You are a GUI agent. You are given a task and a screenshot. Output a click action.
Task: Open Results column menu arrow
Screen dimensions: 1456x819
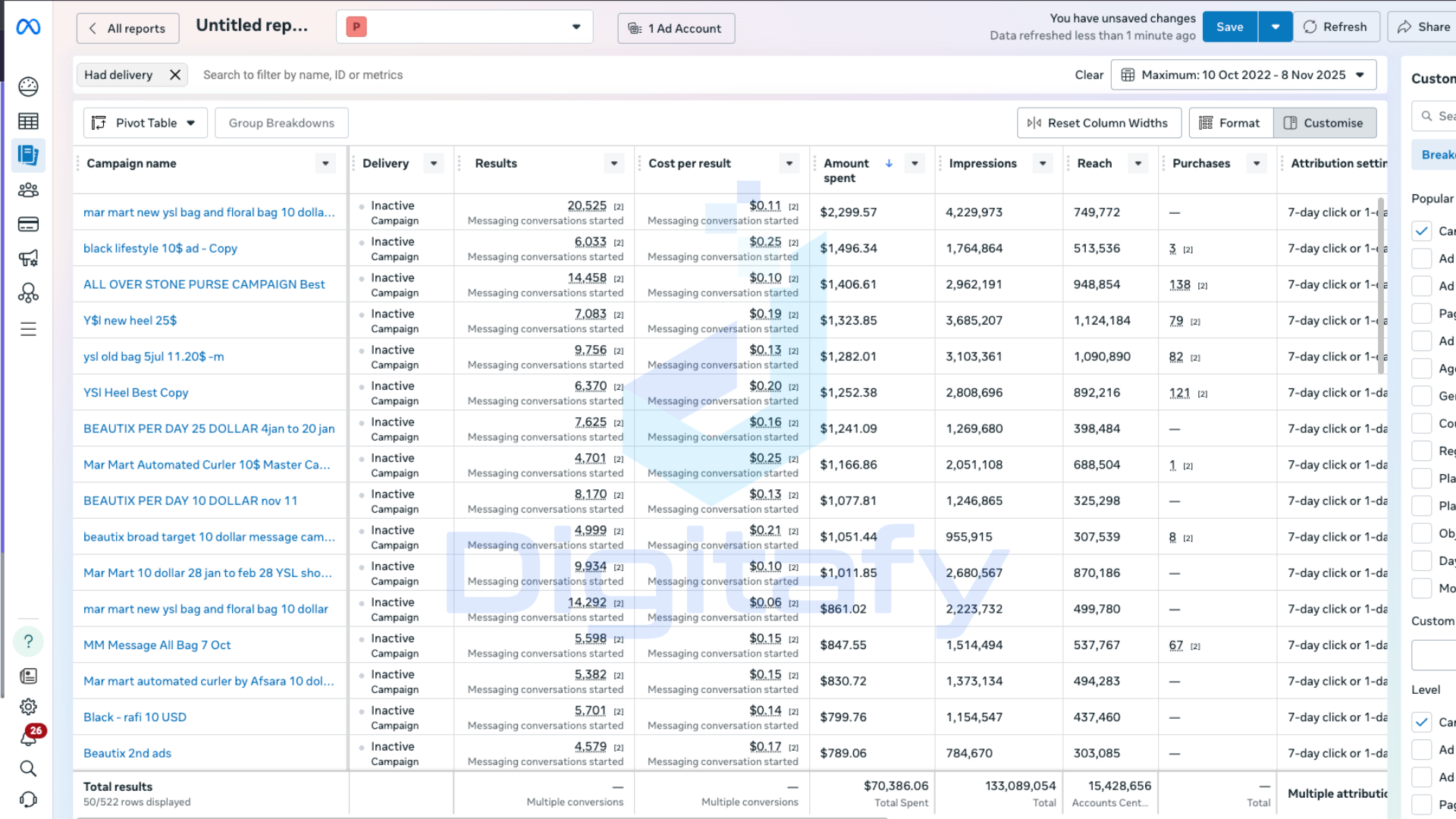click(x=614, y=163)
